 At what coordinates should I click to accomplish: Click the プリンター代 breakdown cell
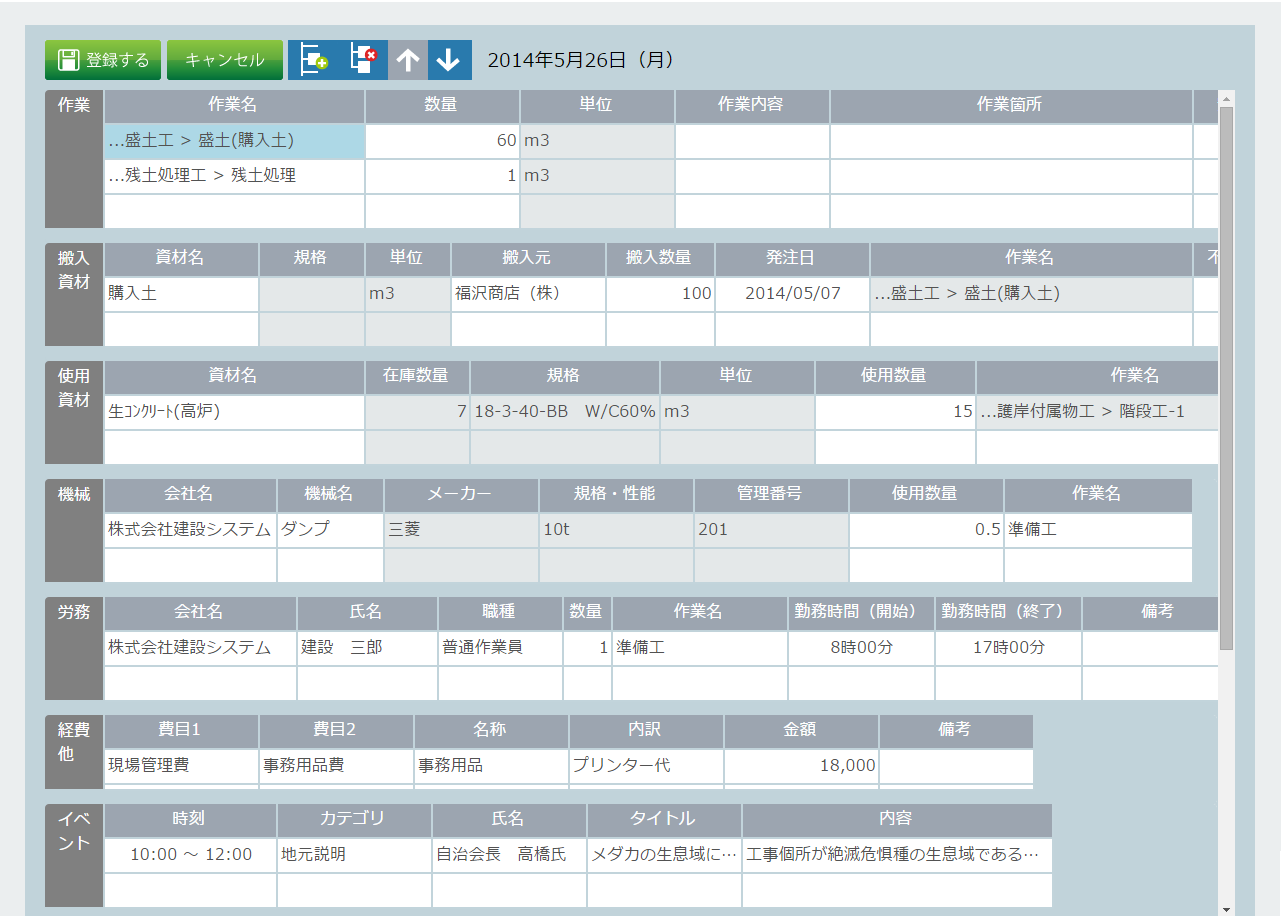pyautogui.click(x=646, y=766)
